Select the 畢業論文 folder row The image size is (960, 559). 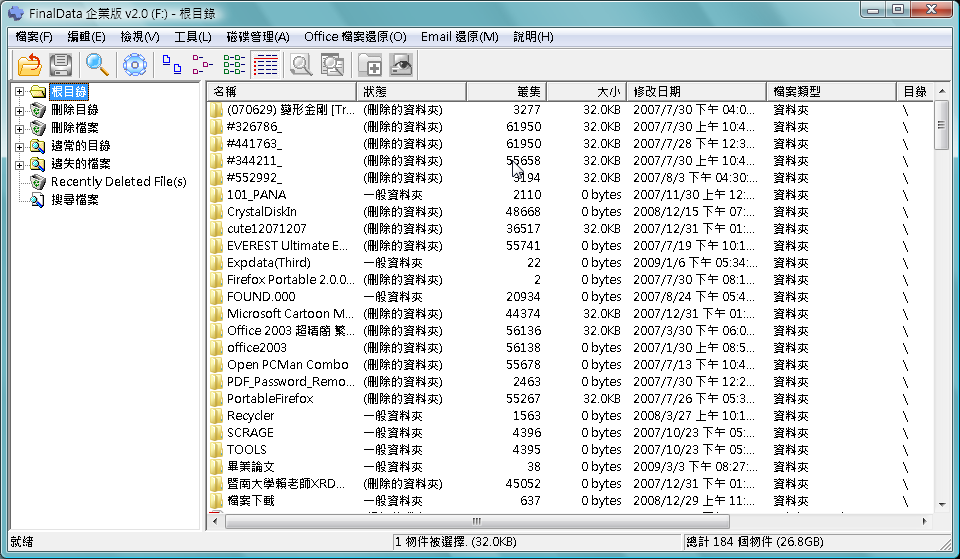(569, 467)
